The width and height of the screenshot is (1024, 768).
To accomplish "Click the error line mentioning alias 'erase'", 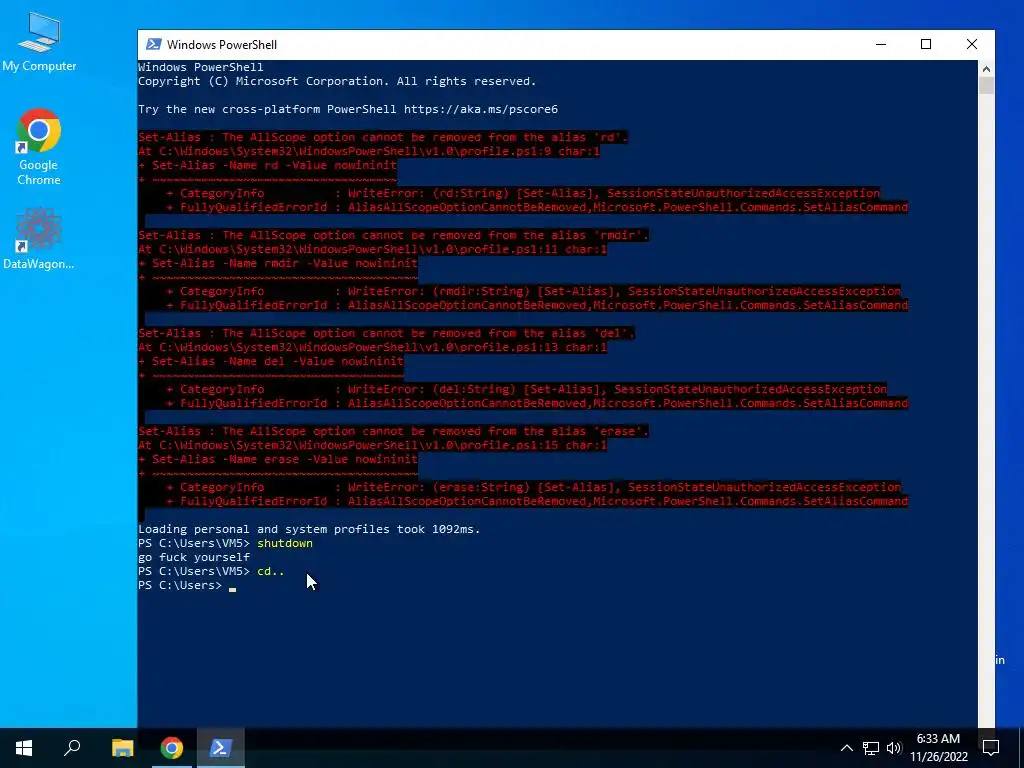I will click(x=393, y=431).
